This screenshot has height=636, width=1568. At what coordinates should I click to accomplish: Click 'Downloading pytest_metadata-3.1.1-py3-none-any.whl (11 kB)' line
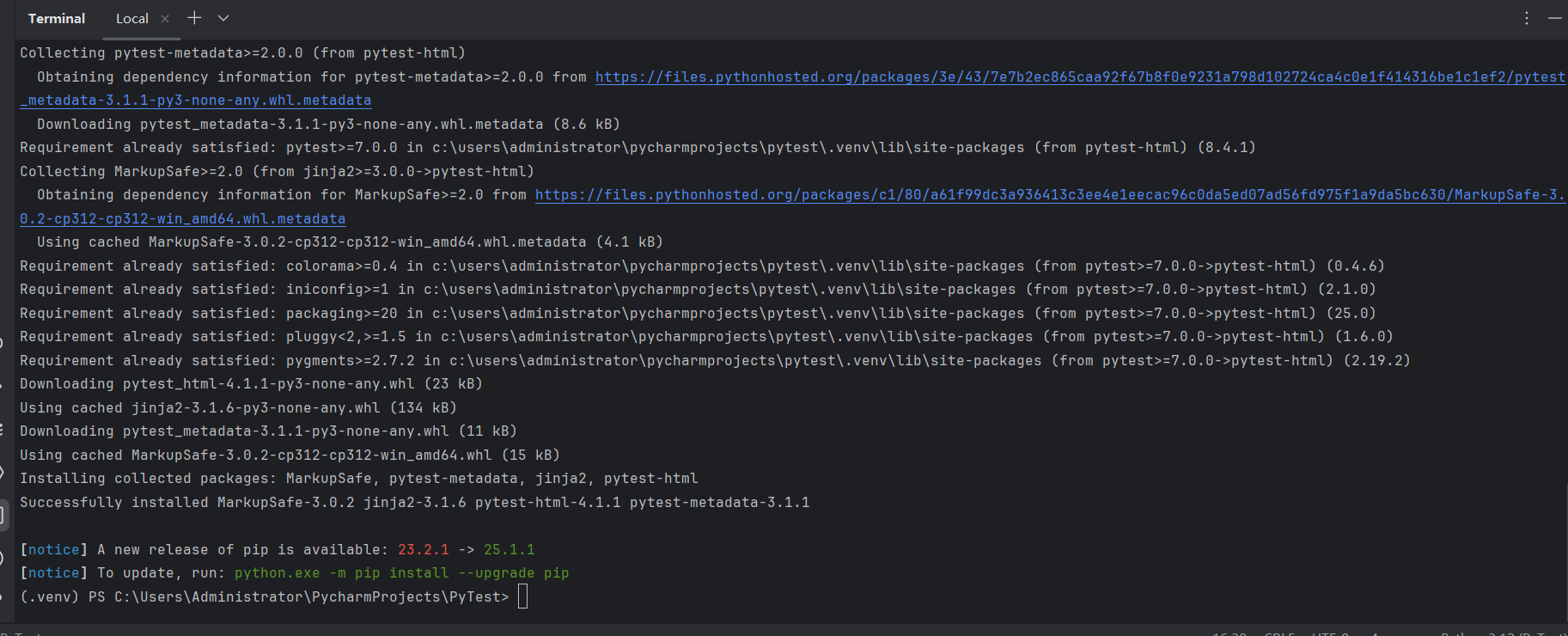pyautogui.click(x=268, y=431)
